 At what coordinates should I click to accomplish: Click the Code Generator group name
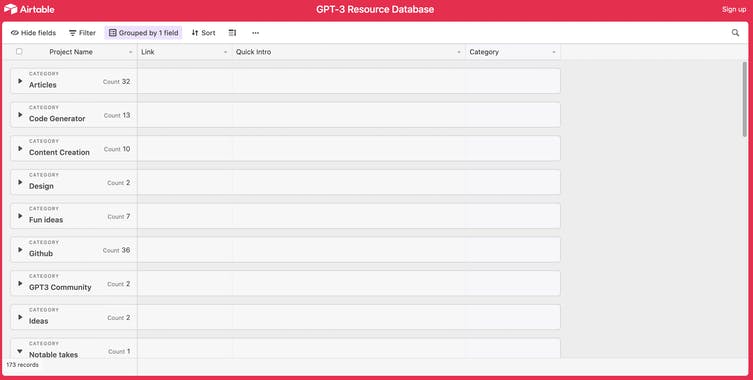[x=57, y=119]
